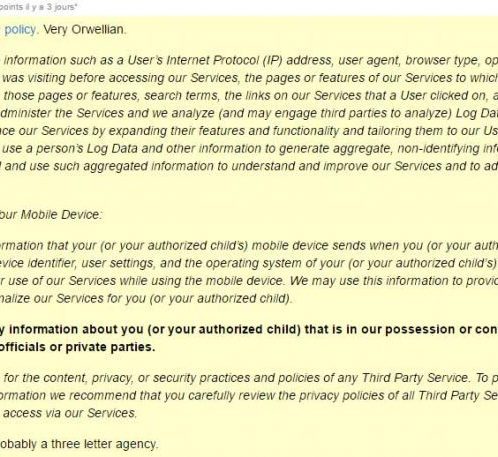Viewport: 498px width, 457px height.
Task: Click the bold text "information about you"
Action: click(76, 330)
